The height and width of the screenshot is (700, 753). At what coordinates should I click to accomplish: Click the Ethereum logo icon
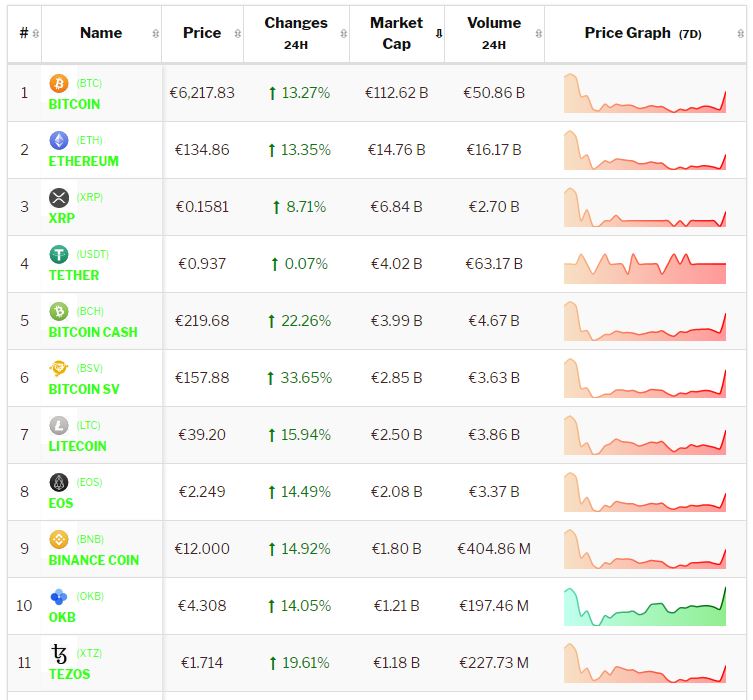58,140
